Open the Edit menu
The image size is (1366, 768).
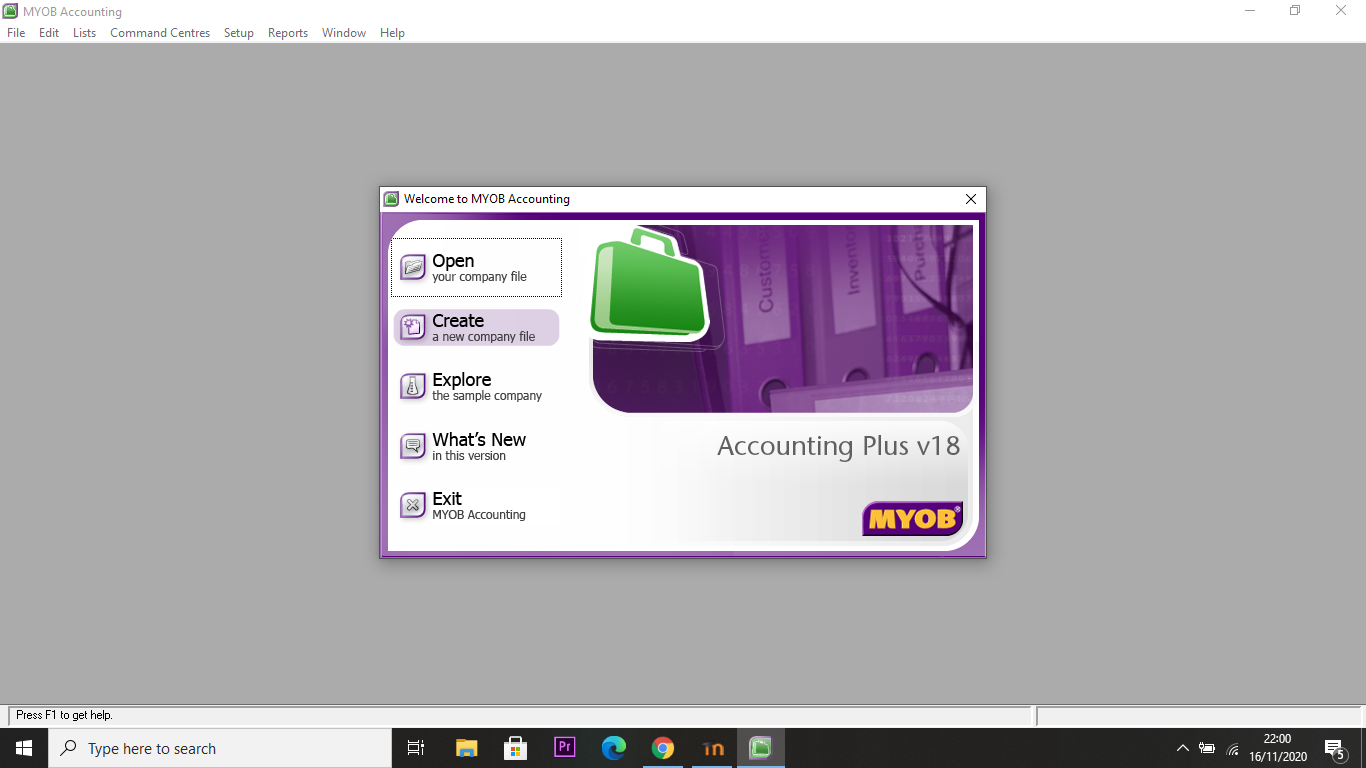49,33
